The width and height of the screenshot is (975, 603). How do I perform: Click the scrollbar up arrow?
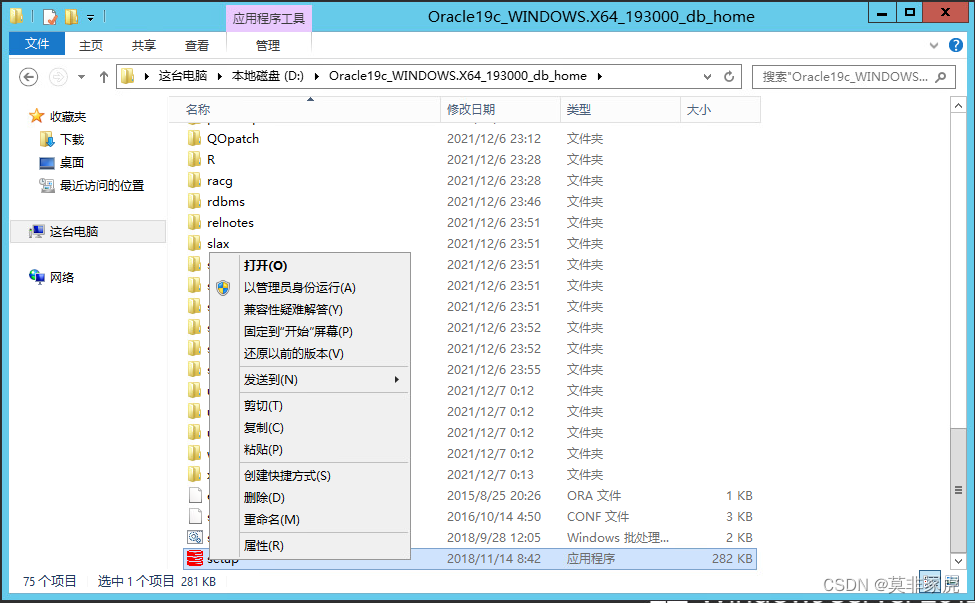(x=958, y=106)
